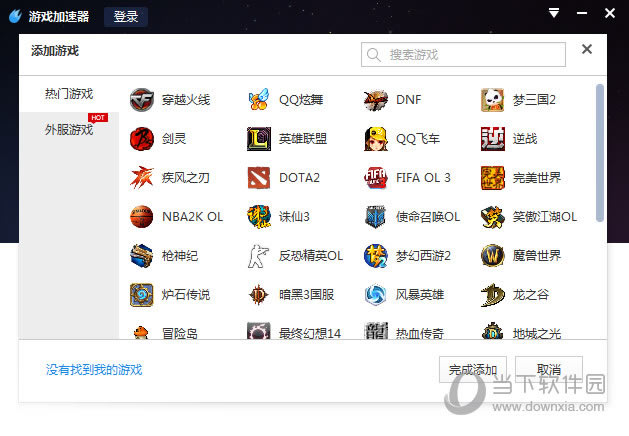
Task: Click the 使命召唤OL text label
Action: tap(428, 217)
